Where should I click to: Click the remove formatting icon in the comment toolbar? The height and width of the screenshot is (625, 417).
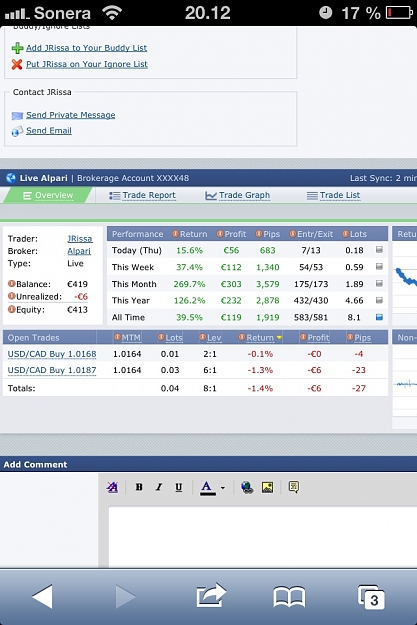click(x=112, y=487)
